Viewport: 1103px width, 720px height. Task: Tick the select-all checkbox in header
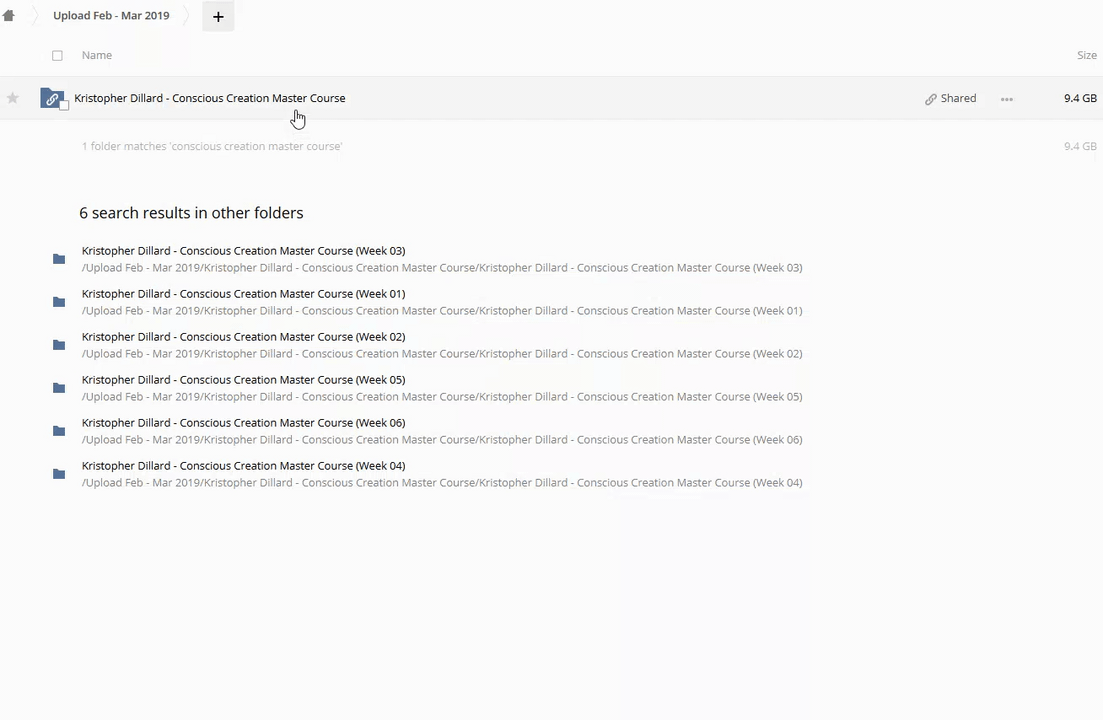coord(57,56)
